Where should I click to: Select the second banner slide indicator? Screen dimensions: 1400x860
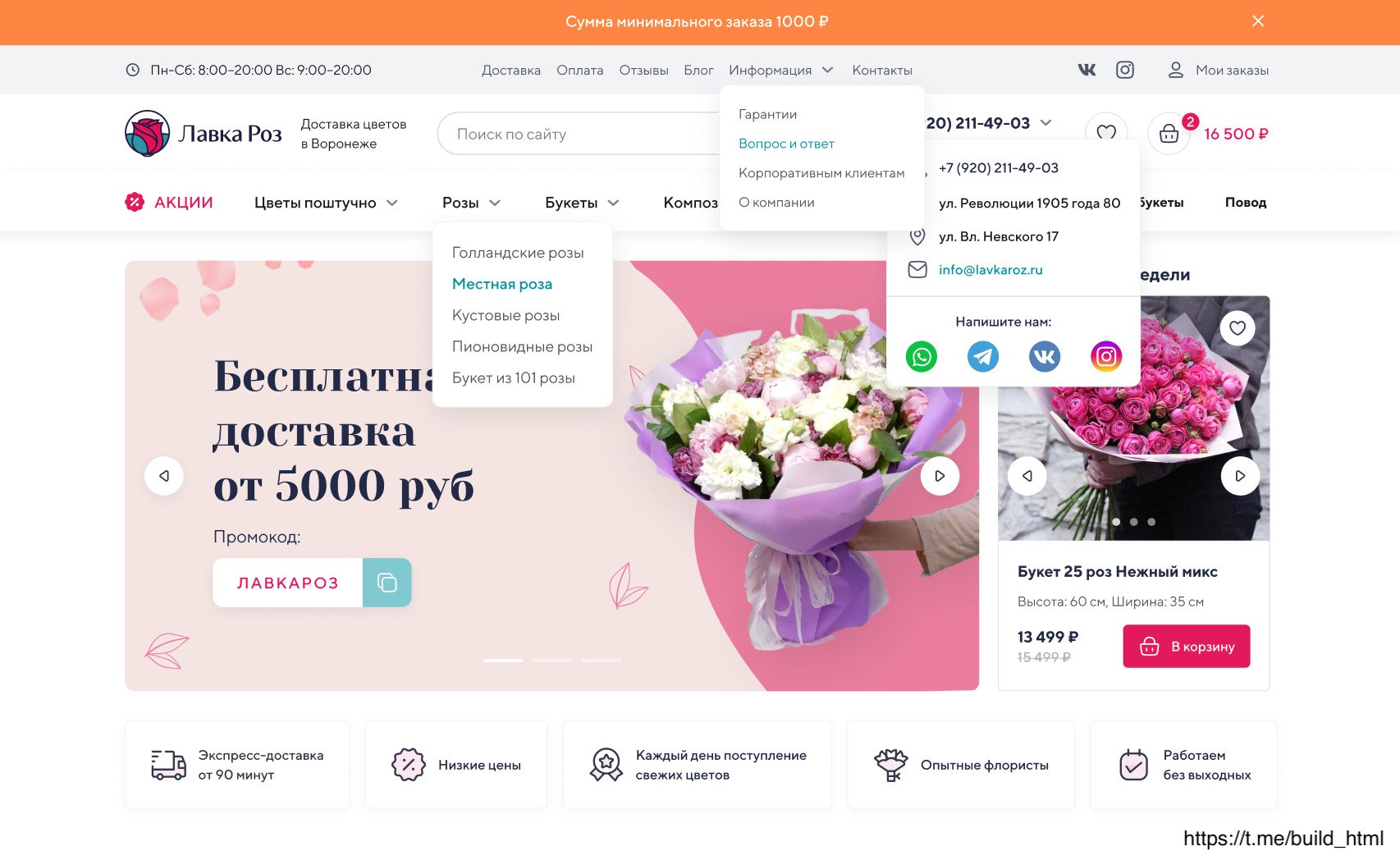tap(552, 660)
